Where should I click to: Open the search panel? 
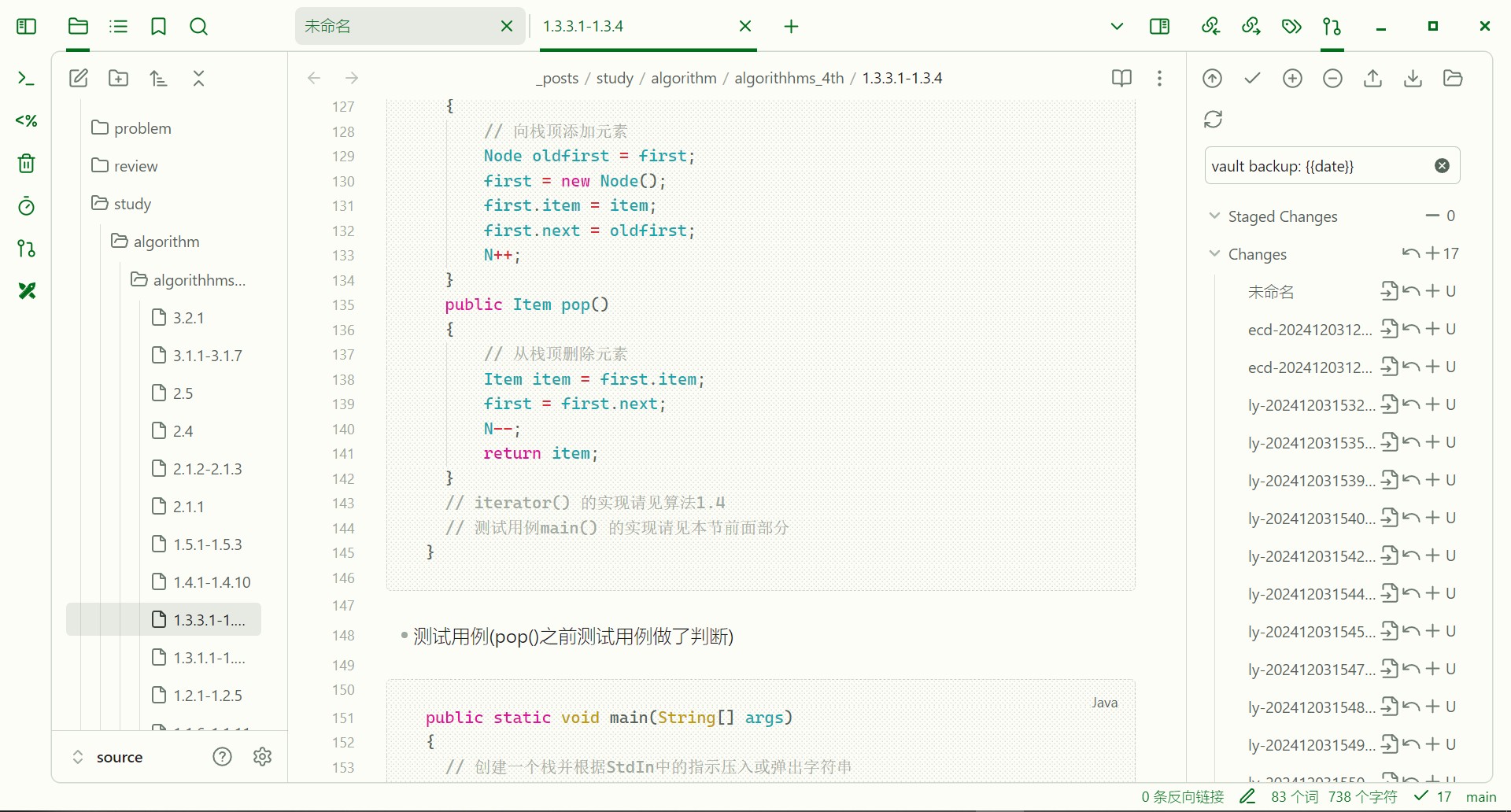pos(199,27)
